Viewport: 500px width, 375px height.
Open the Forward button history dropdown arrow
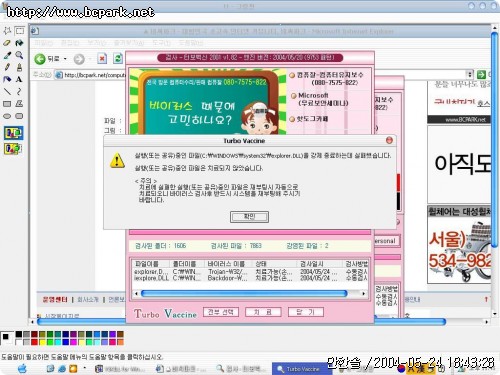90,59
